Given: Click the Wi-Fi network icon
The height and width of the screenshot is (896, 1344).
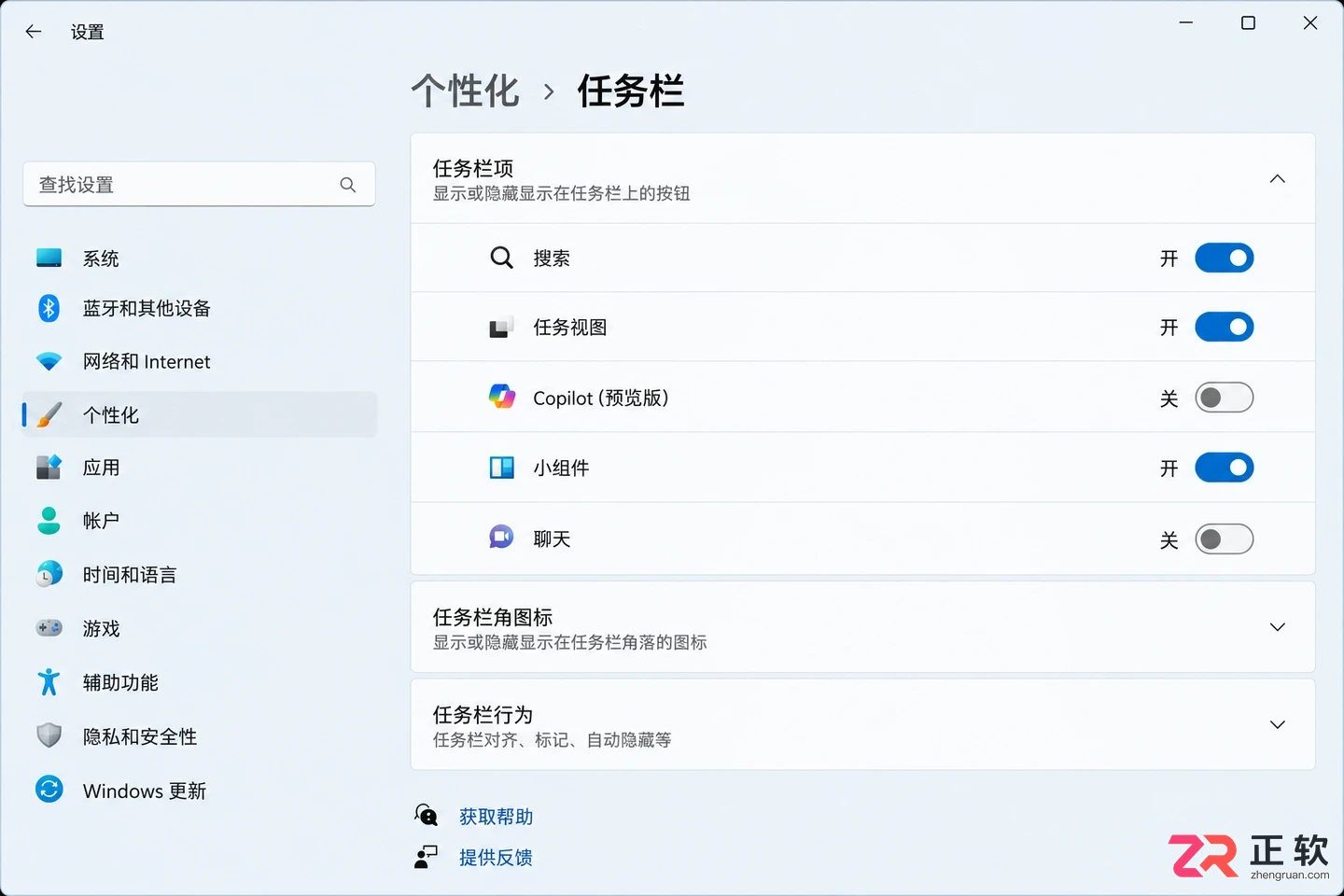Looking at the screenshot, I should pos(49,361).
